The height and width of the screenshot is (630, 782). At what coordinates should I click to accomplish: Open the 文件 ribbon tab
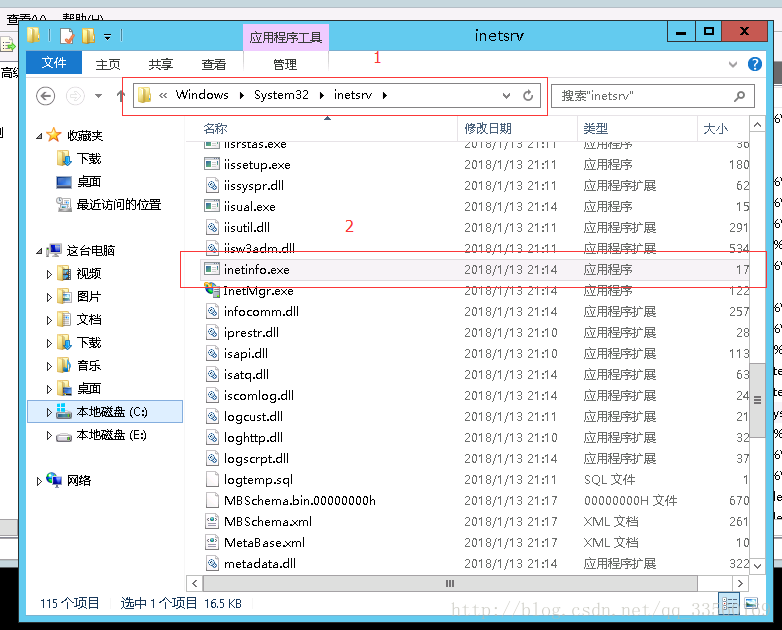click(53, 62)
